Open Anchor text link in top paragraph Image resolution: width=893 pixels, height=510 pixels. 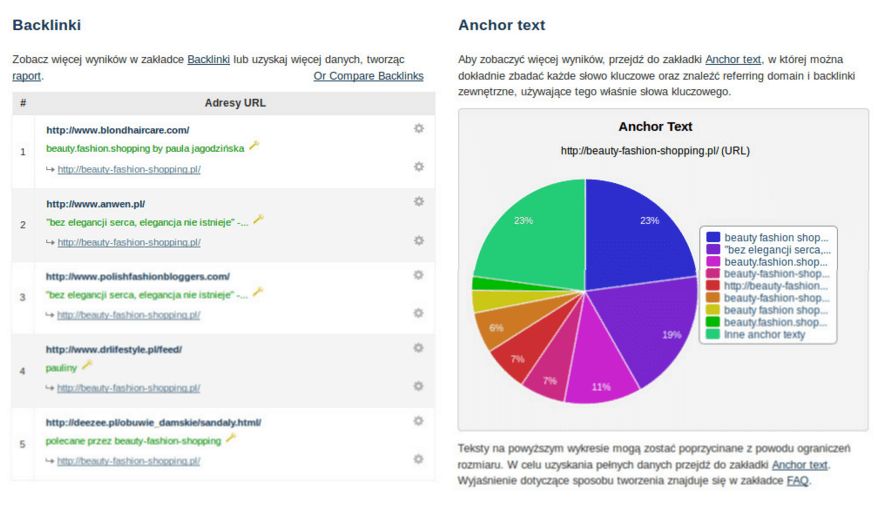(733, 59)
